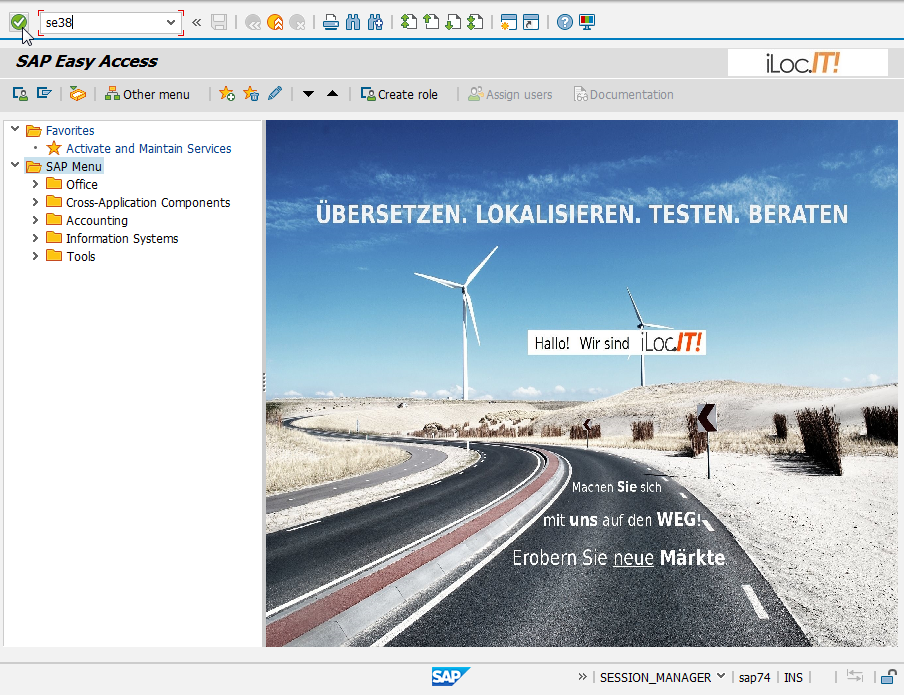Viewport: 904px width, 695px height.
Task: Click the green Enter checkmark icon
Action: [x=18, y=22]
